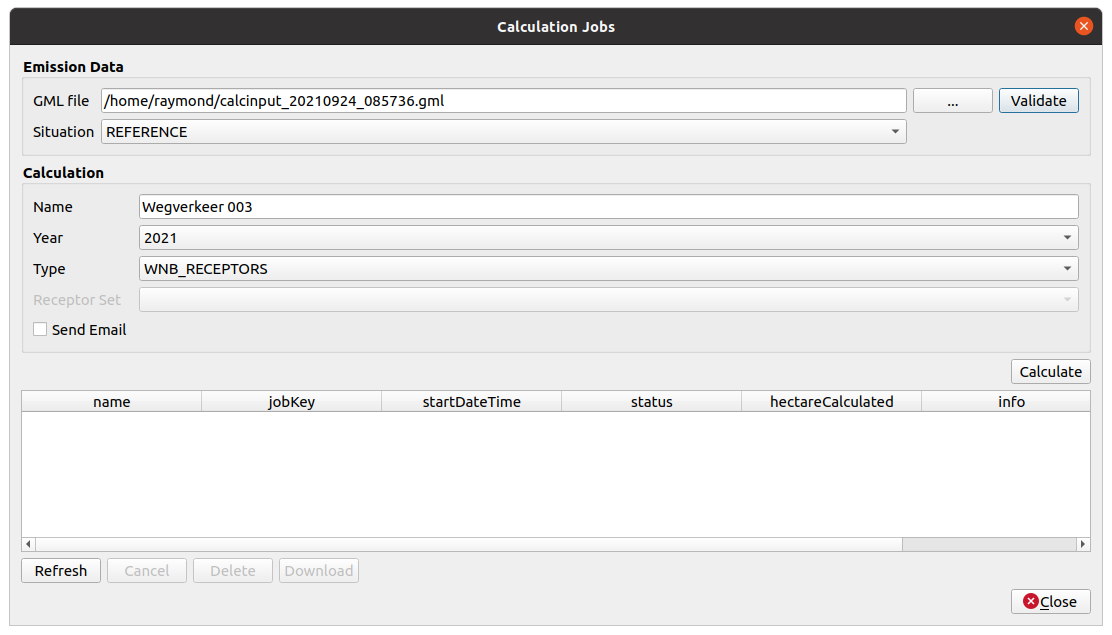Expand the Year dropdown set to 2021

[608, 238]
